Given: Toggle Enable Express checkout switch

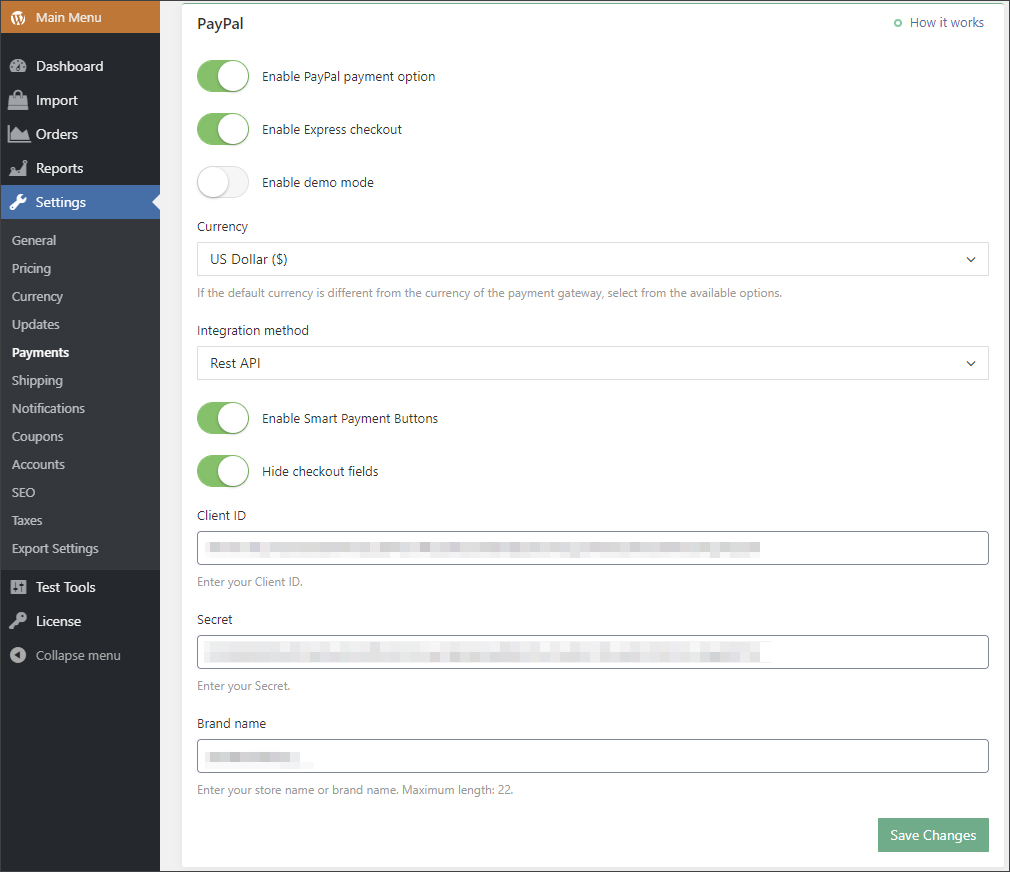Looking at the screenshot, I should click(x=223, y=129).
